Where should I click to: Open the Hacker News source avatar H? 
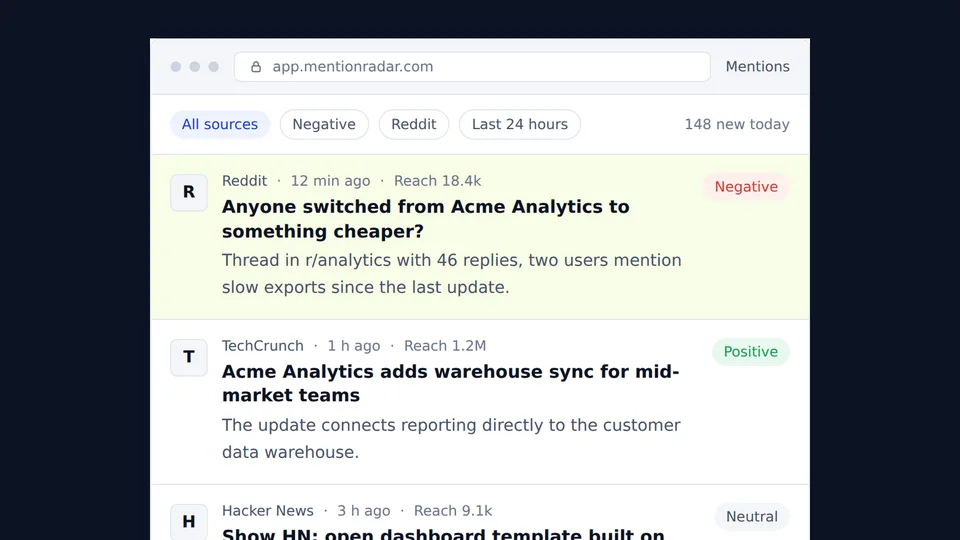189,522
